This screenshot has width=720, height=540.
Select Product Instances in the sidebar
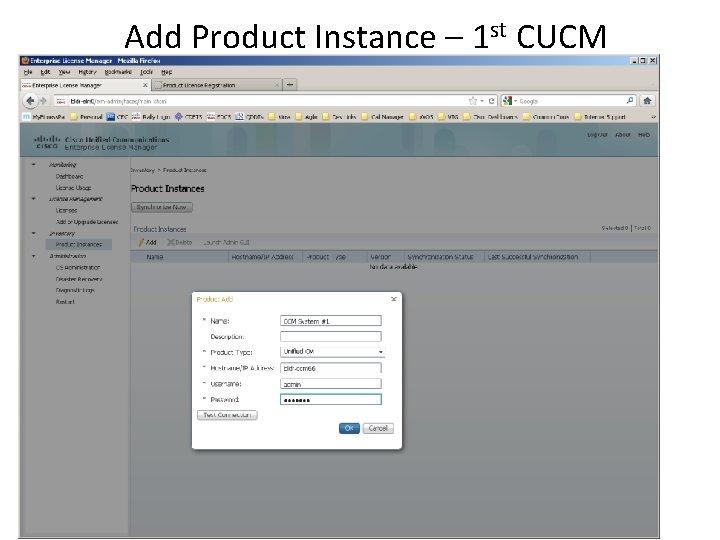pos(79,244)
